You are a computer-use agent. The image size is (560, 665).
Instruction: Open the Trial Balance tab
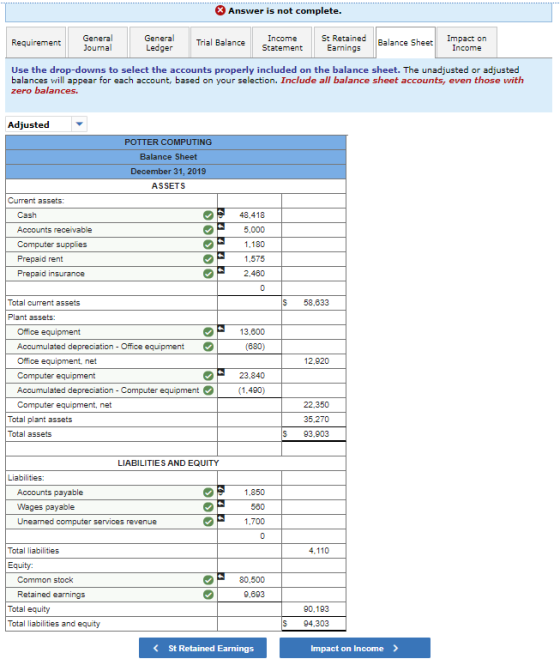point(221,42)
